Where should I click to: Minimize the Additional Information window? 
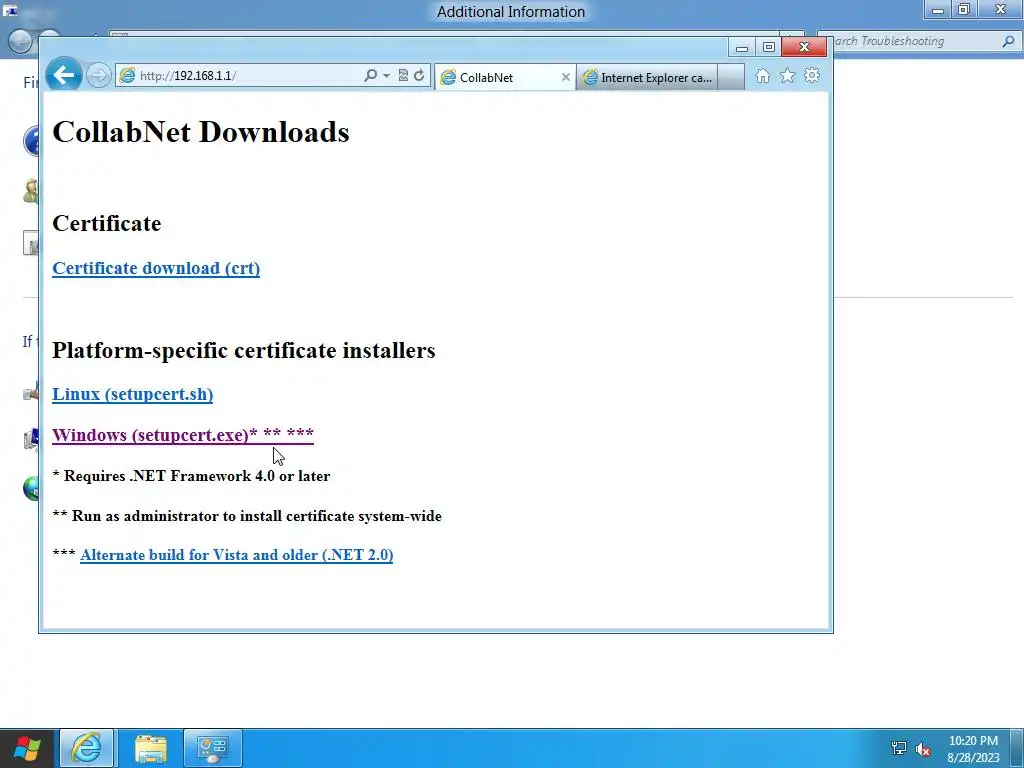[938, 10]
